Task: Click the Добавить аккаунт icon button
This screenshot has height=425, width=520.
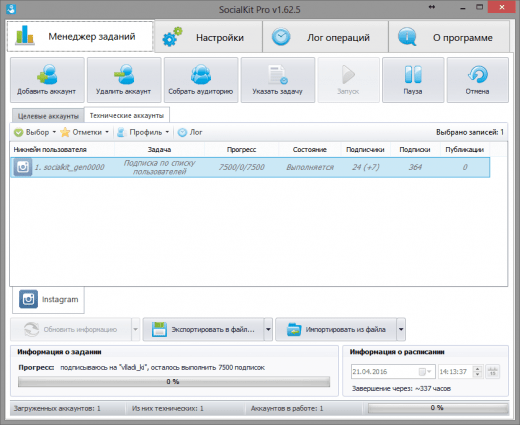Action: pyautogui.click(x=47, y=80)
